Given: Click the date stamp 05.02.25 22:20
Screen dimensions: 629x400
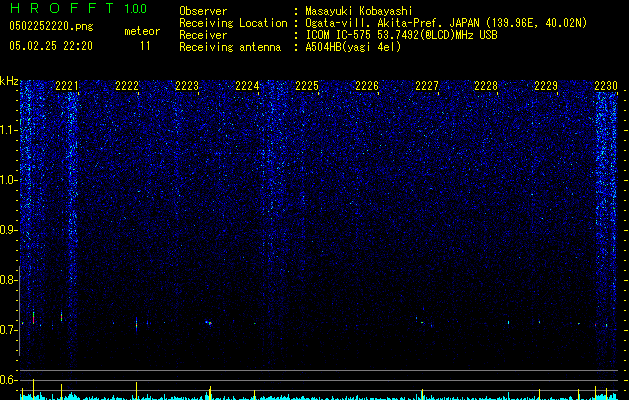Looking at the screenshot, I should 51,46.
